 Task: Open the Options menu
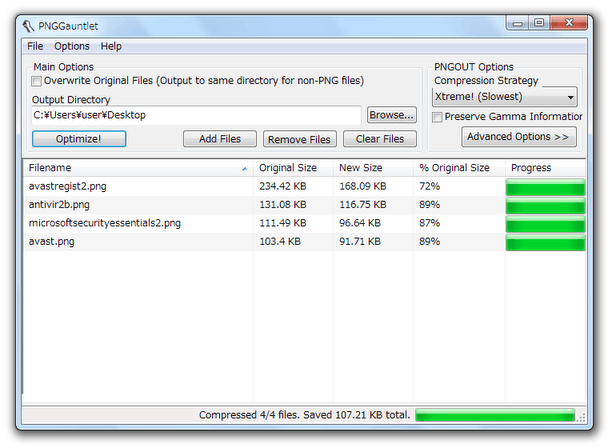[72, 46]
